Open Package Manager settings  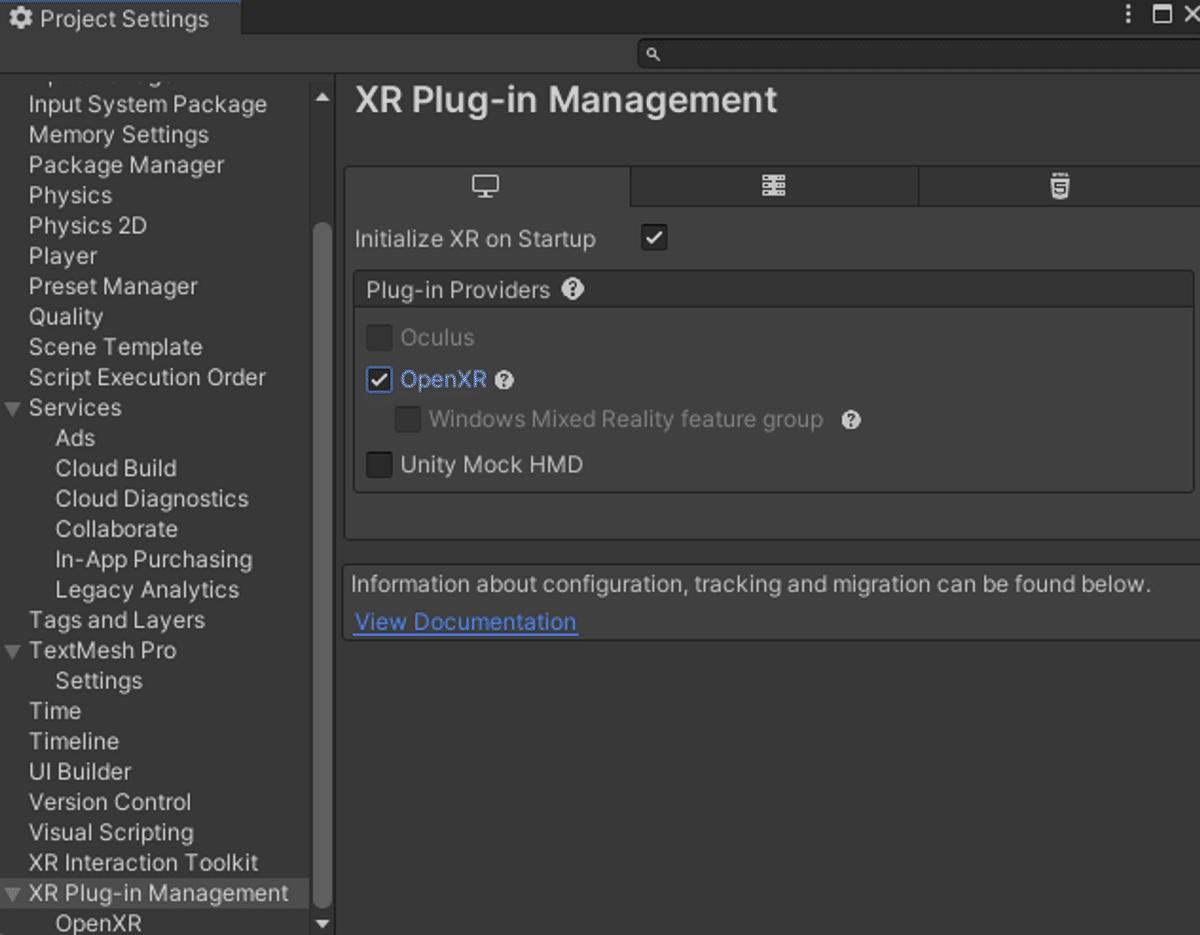(126, 165)
